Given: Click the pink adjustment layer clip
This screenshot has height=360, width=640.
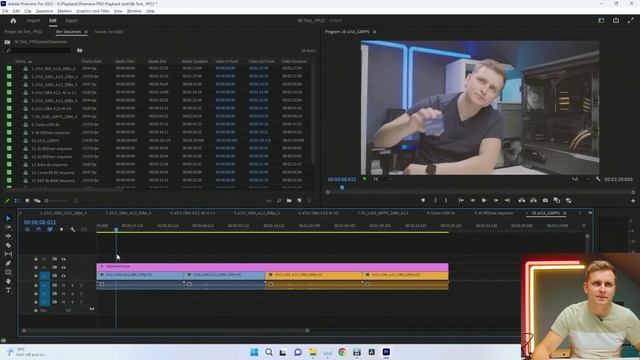Looking at the screenshot, I should tap(272, 267).
